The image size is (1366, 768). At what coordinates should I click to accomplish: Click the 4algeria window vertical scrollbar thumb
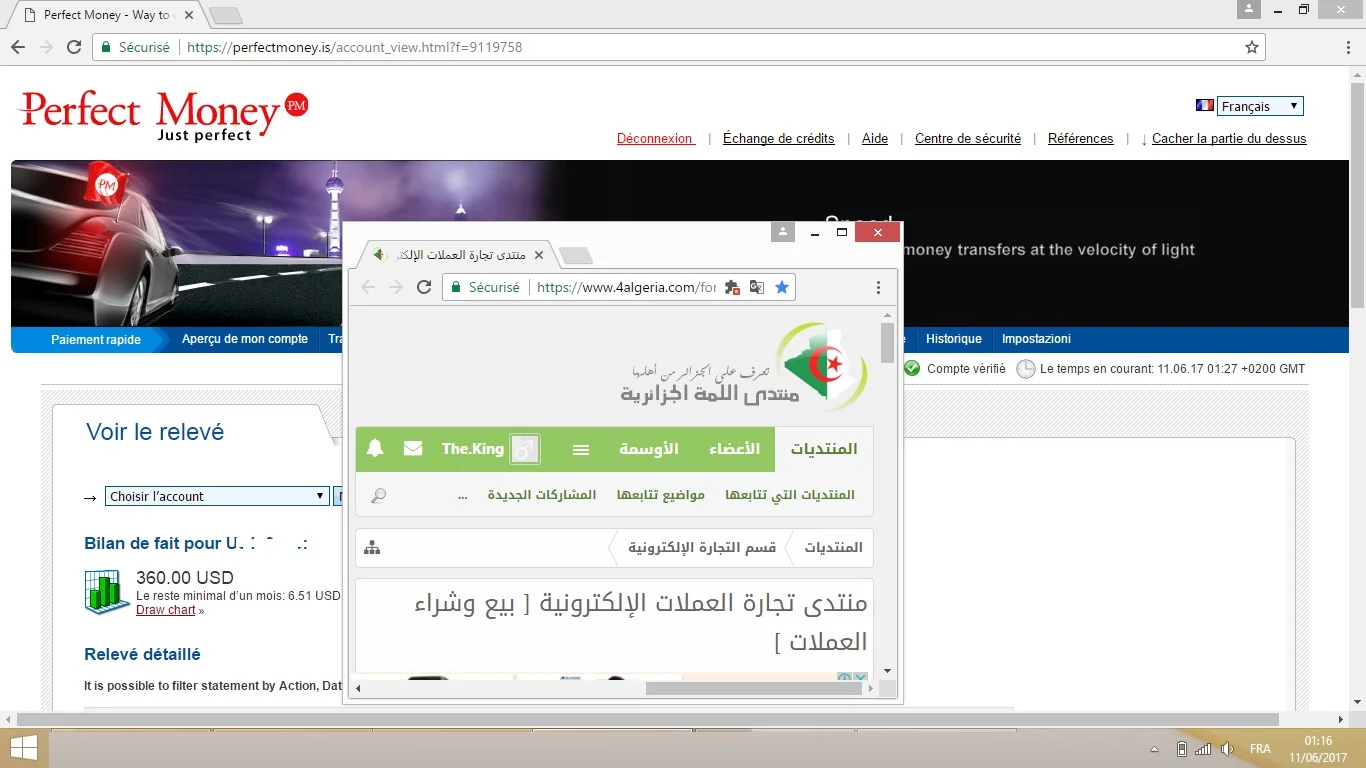888,343
